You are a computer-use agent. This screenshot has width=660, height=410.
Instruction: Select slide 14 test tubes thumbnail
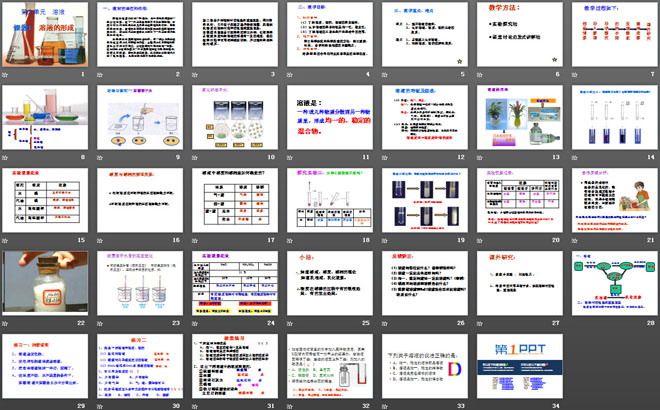pos(615,117)
